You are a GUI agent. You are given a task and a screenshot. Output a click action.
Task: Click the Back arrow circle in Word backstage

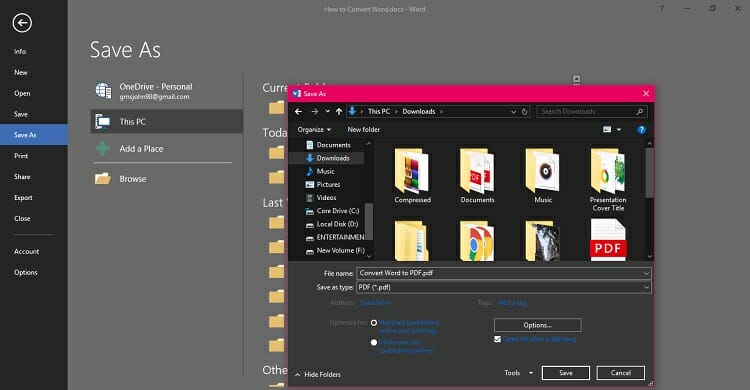point(22,23)
